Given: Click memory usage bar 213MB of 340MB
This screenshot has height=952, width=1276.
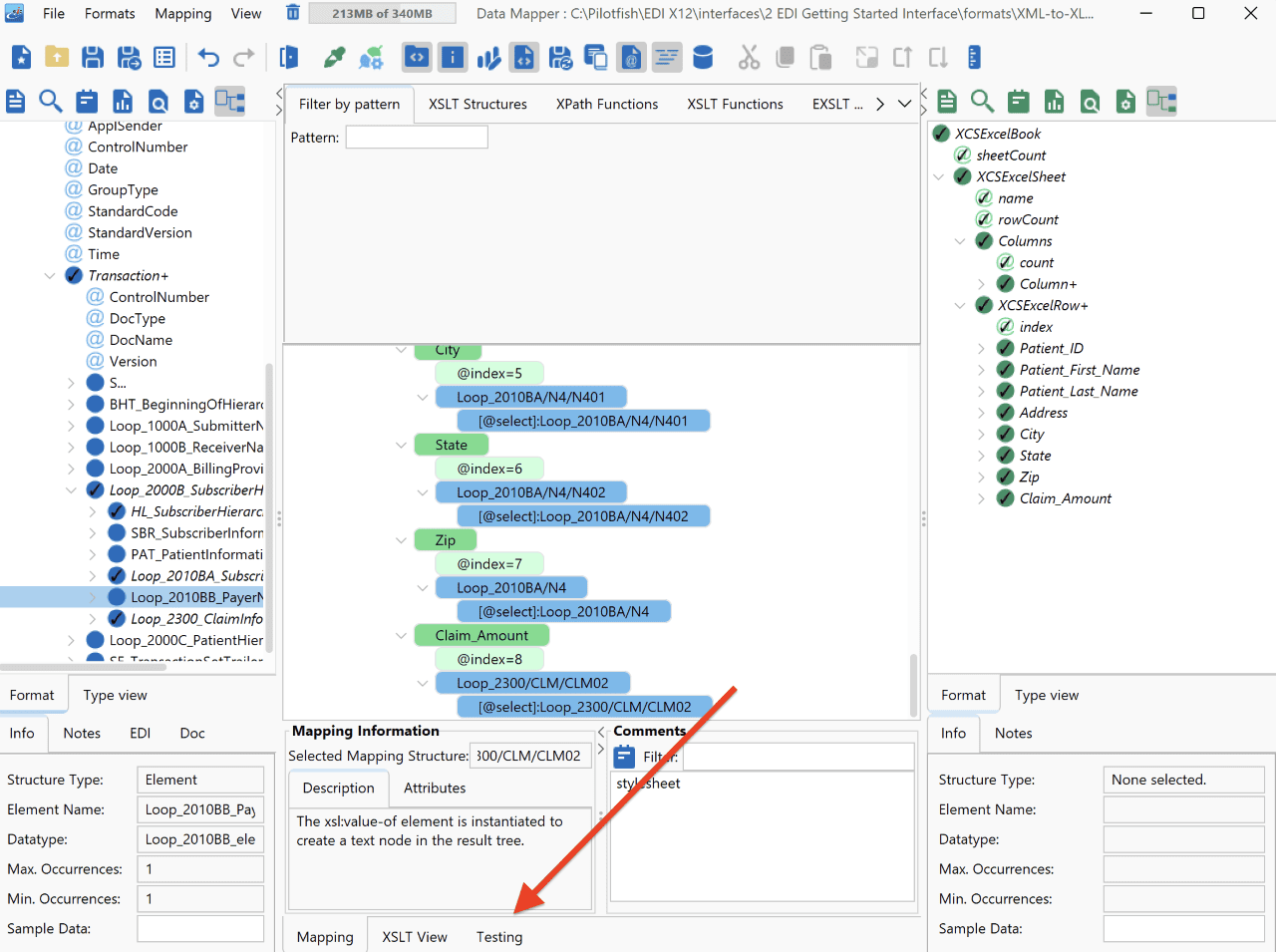Looking at the screenshot, I should [x=382, y=13].
